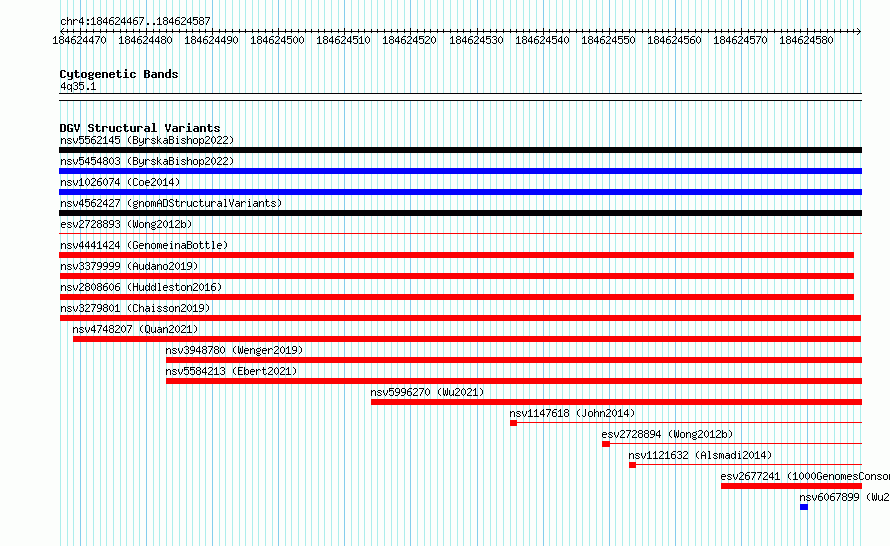Click the red bar under nsv2808606

[456, 297]
